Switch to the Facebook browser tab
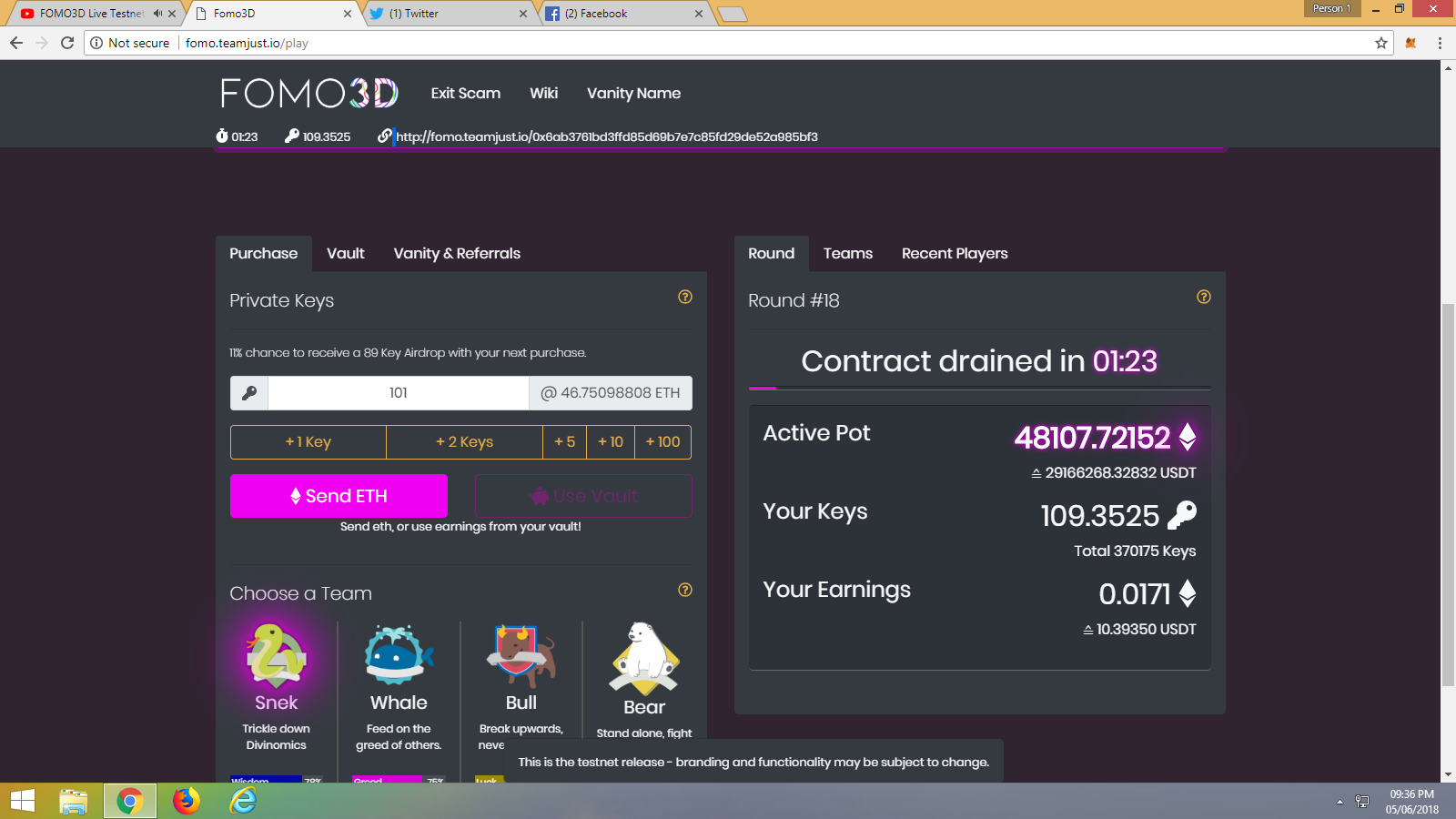This screenshot has width=1456, height=819. pyautogui.click(x=623, y=14)
